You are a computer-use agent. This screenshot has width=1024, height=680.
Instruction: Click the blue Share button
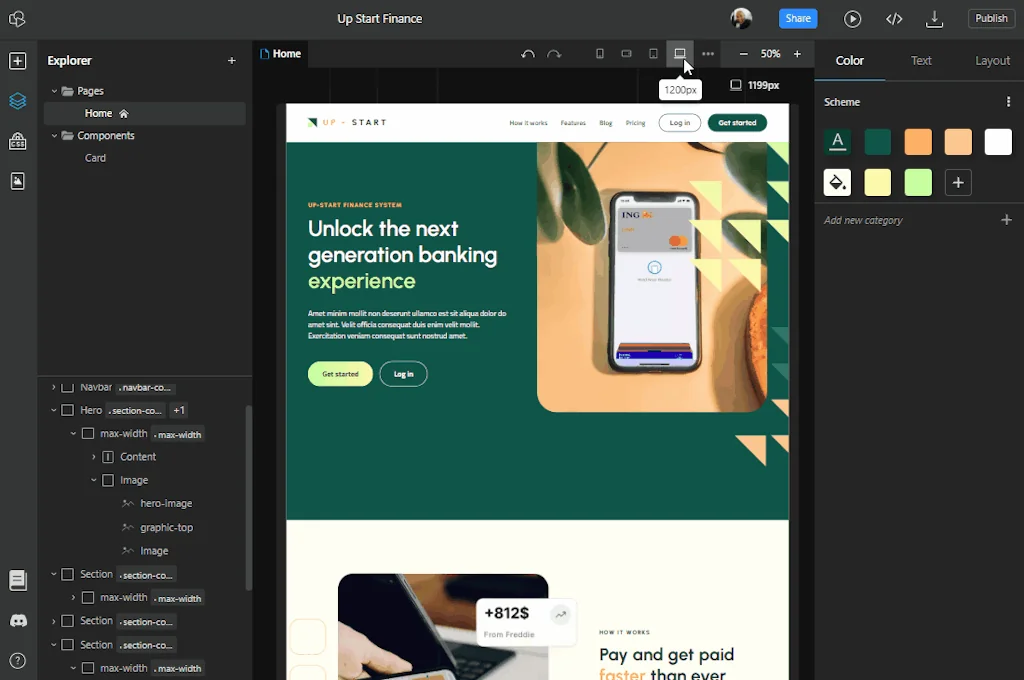point(798,19)
